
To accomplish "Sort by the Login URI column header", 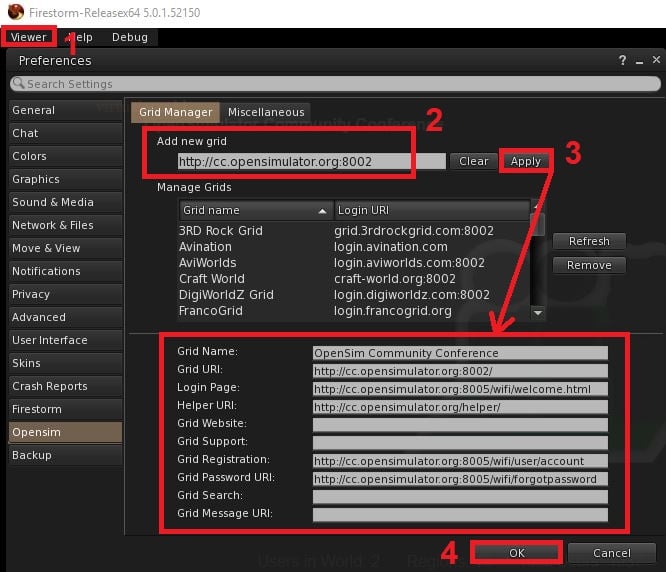I will [432, 210].
